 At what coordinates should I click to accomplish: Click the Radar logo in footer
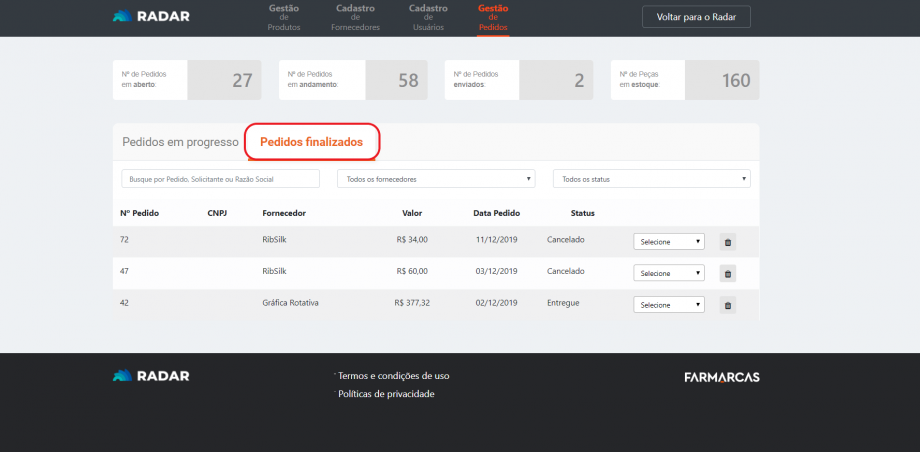pos(151,376)
